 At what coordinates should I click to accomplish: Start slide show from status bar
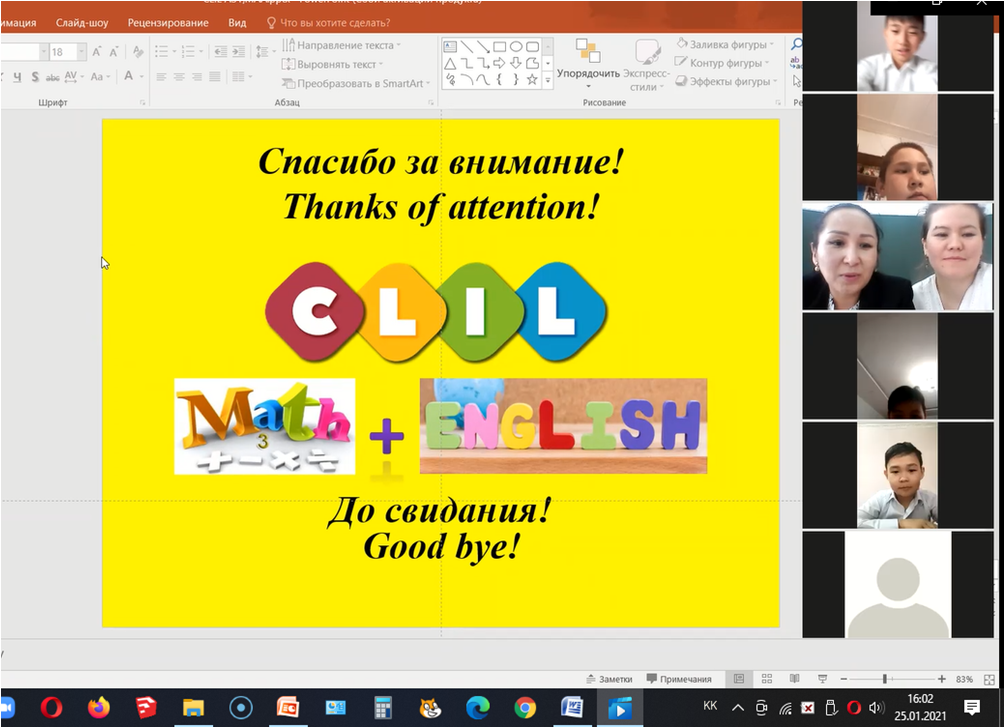(x=823, y=679)
